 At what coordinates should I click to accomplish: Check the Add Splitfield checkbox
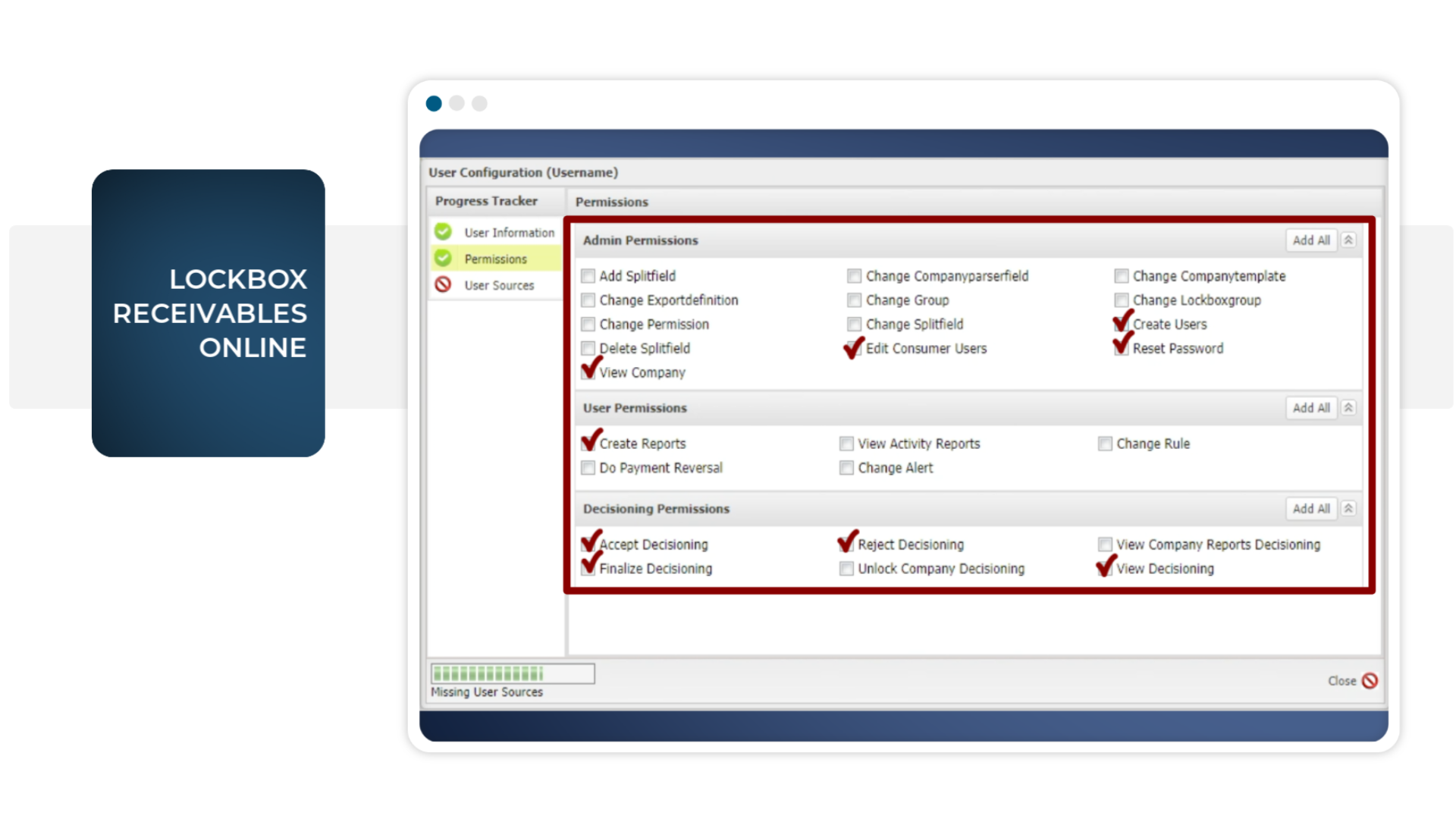588,275
